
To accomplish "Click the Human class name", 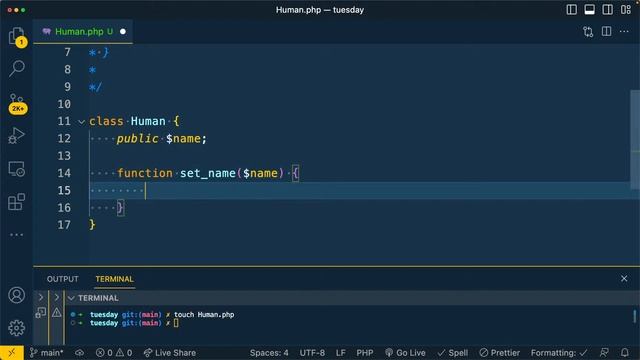I will click(148, 121).
